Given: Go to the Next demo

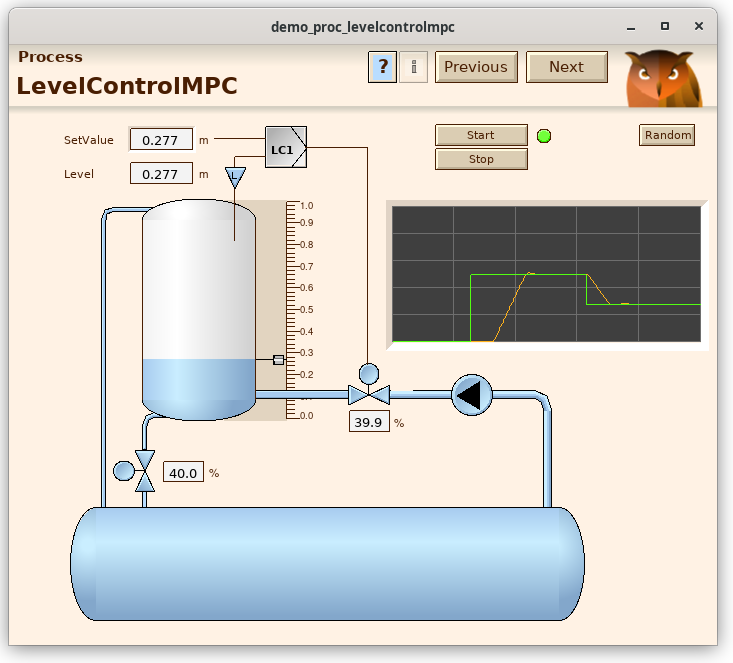Looking at the screenshot, I should 567,67.
